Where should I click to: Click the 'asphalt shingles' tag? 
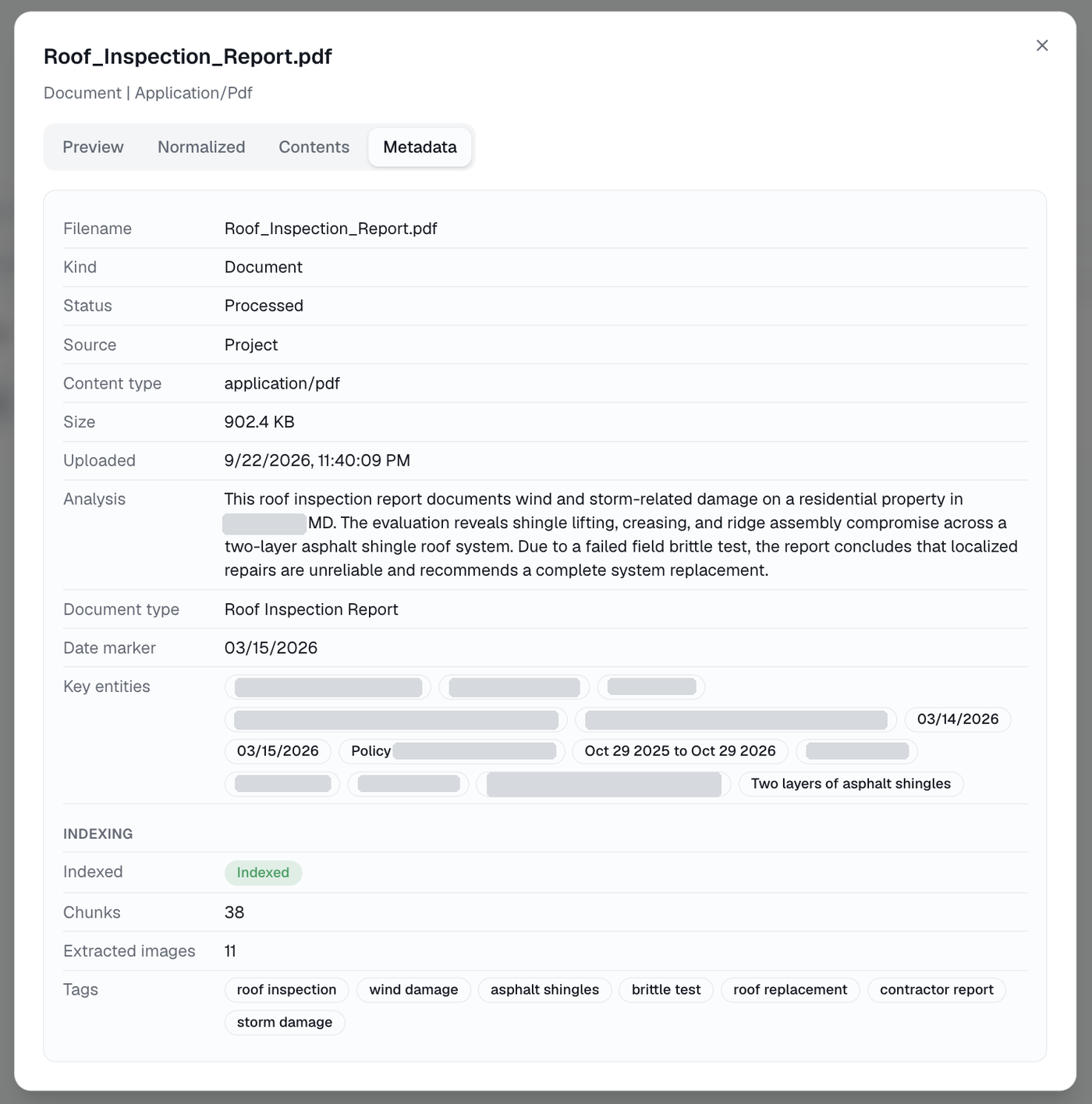(x=544, y=989)
